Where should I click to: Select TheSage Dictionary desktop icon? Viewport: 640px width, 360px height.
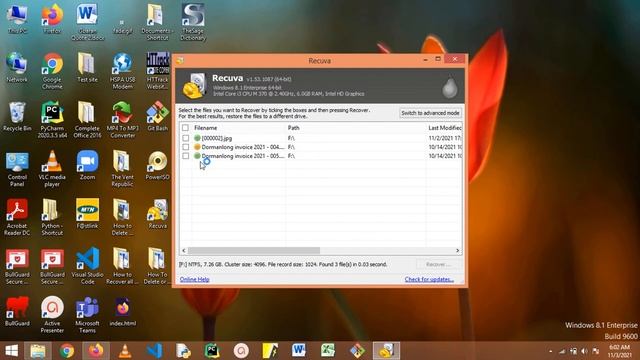tap(193, 22)
